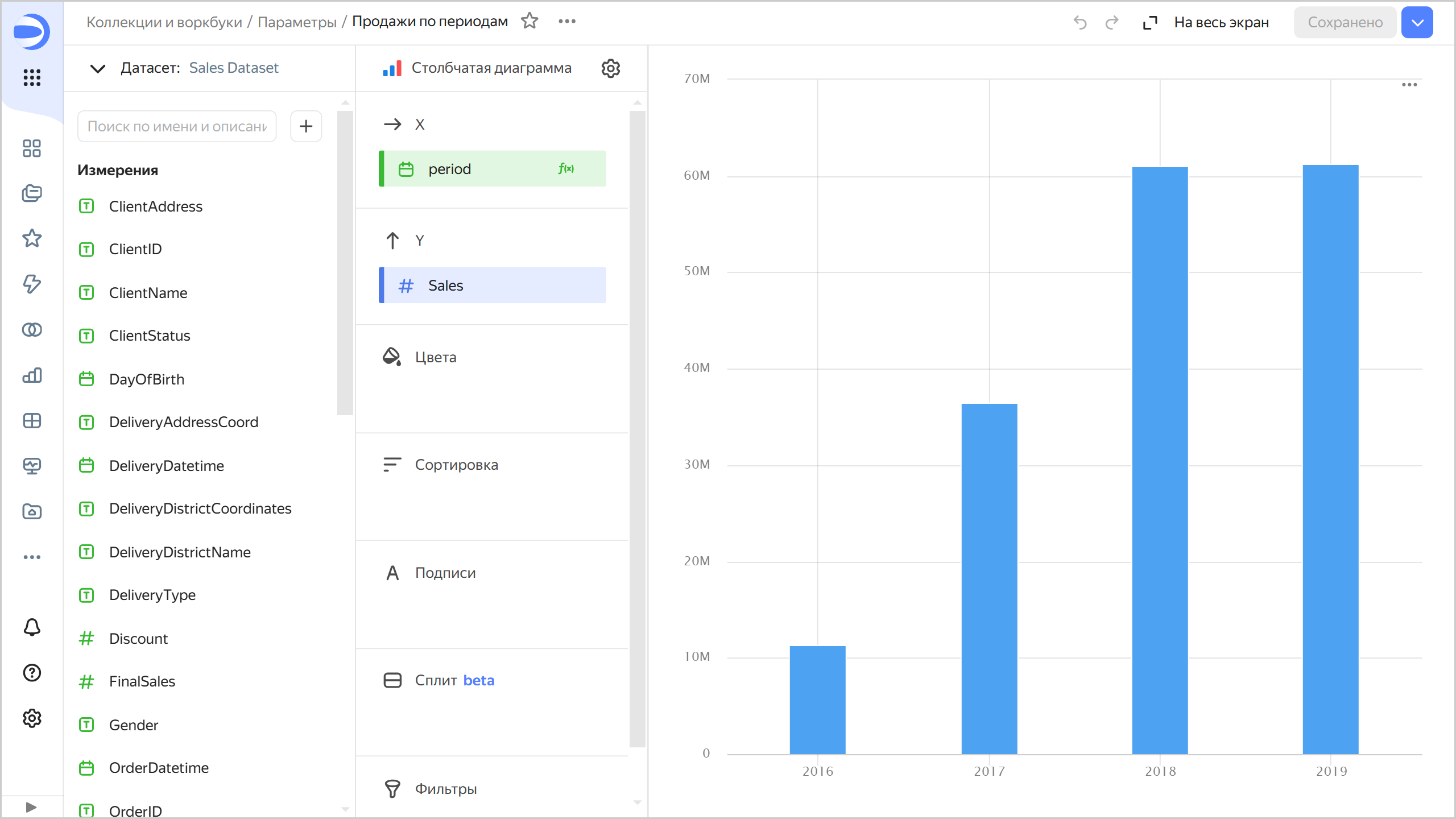Viewport: 1456px width, 819px height.
Task: Open notifications bell in sidebar
Action: (x=32, y=627)
